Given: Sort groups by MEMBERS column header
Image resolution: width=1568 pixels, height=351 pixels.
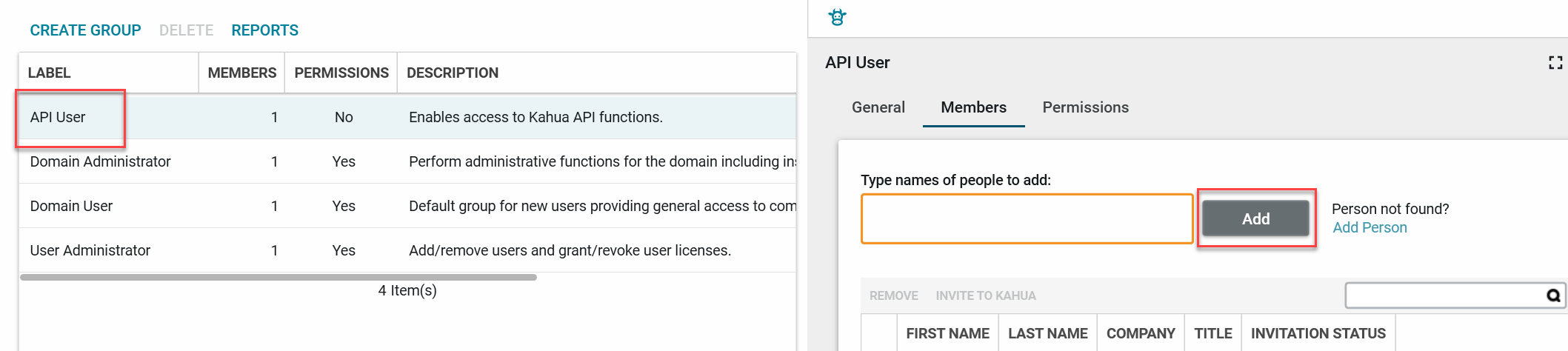Looking at the screenshot, I should point(241,73).
